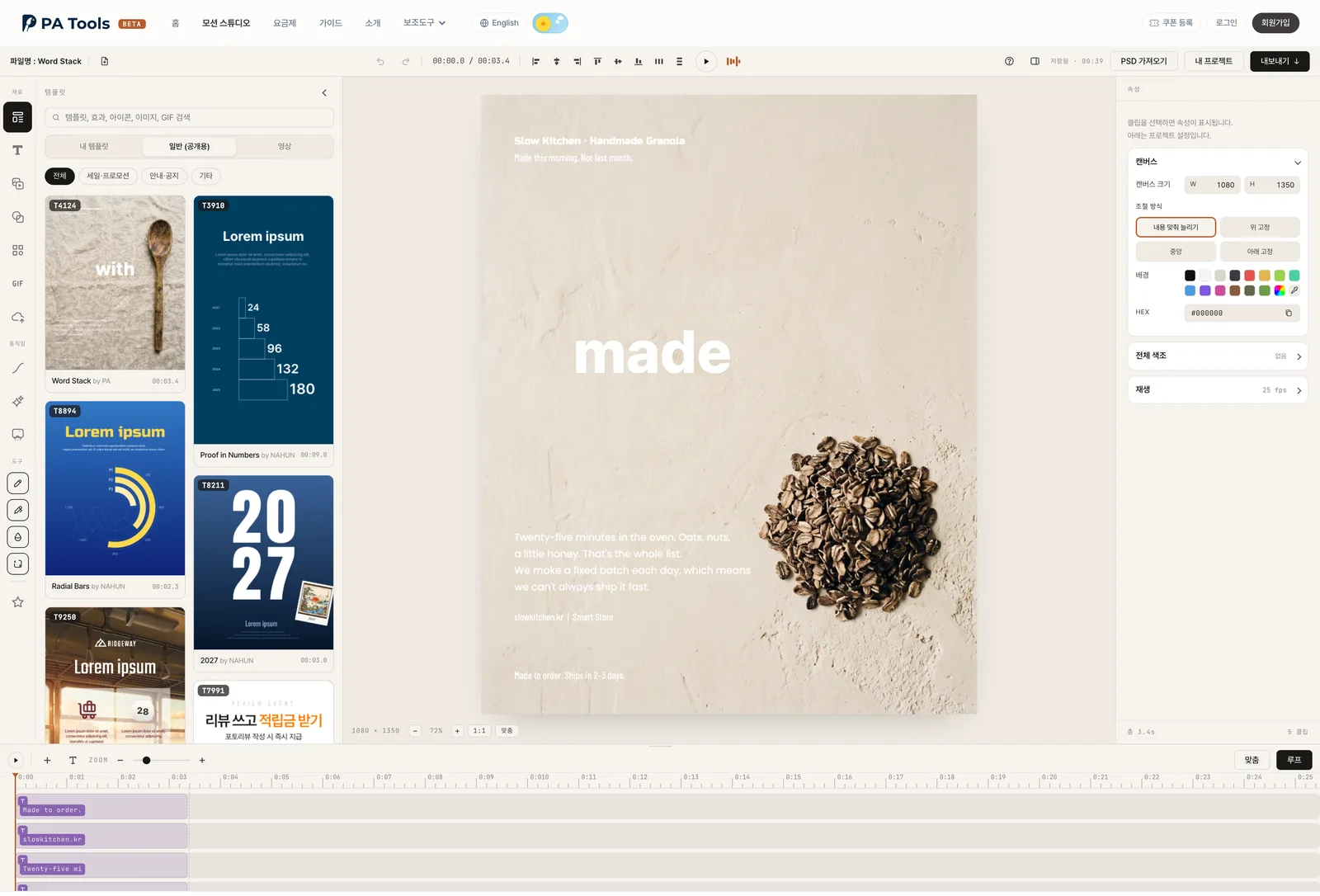Toggle the side panel layout icon

pos(1035,61)
